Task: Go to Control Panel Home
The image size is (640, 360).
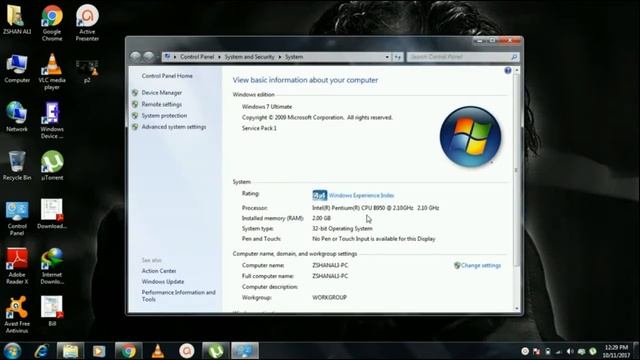Action: (167, 76)
